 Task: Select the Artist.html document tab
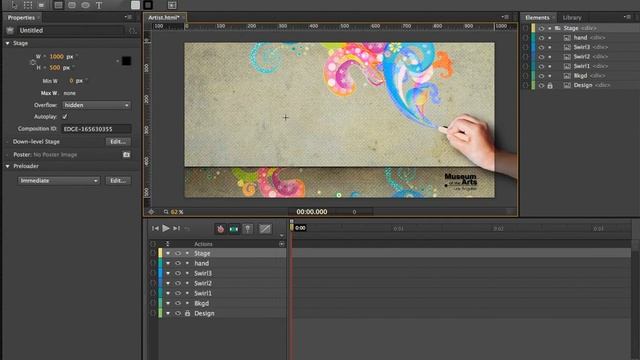tap(164, 18)
